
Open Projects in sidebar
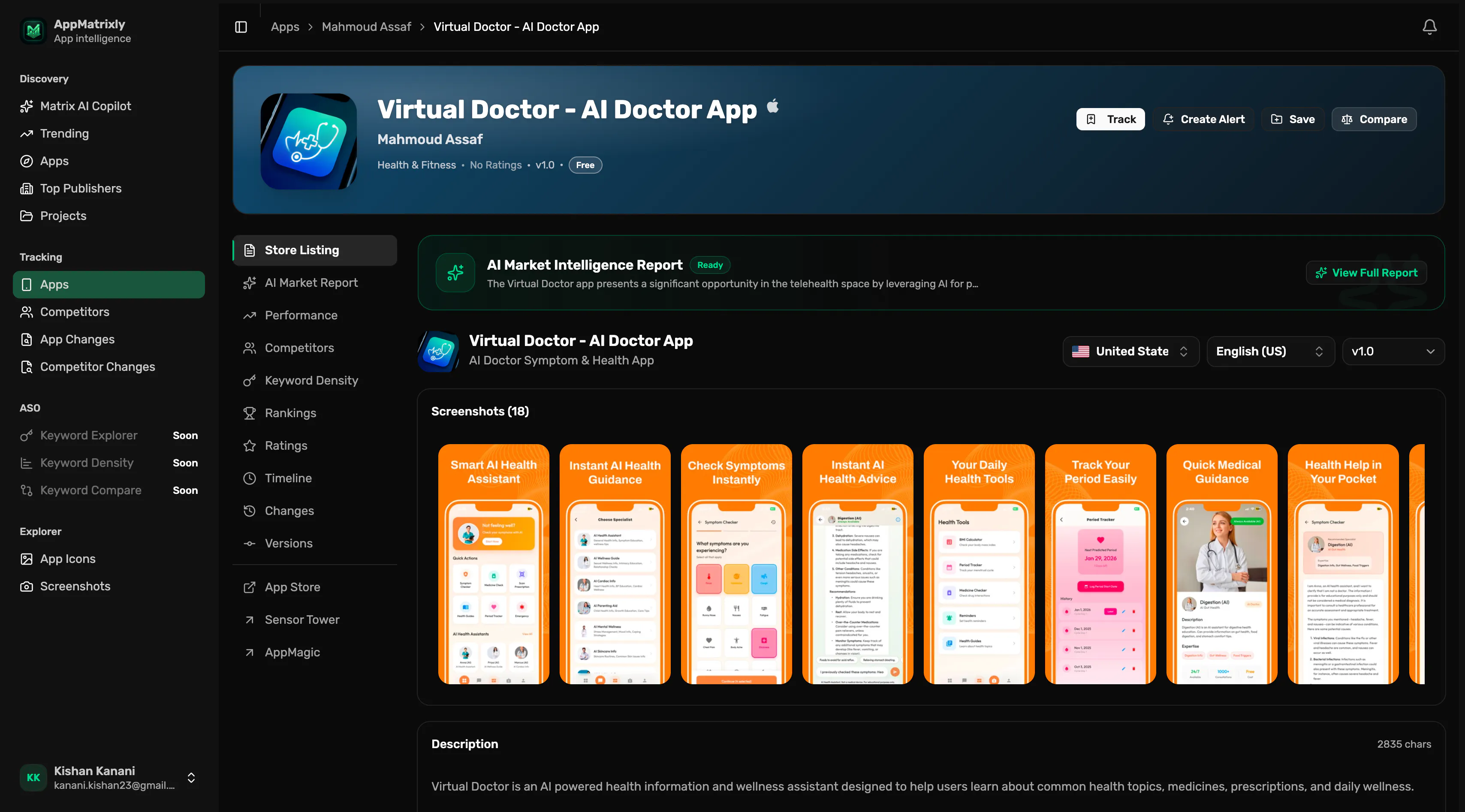point(109,216)
